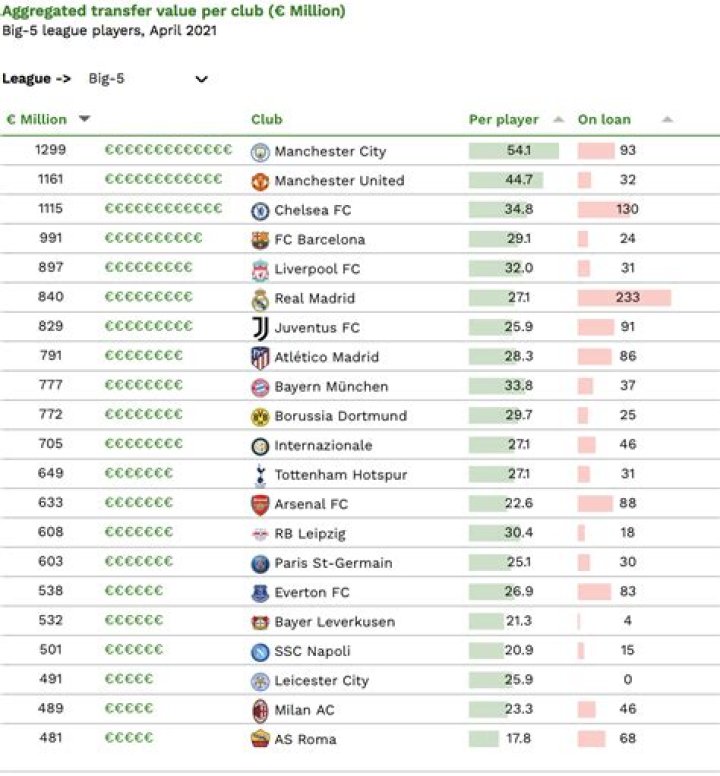Click the Tottenham Hotspur crest icon
Screen dimensions: 720x776
(260, 475)
